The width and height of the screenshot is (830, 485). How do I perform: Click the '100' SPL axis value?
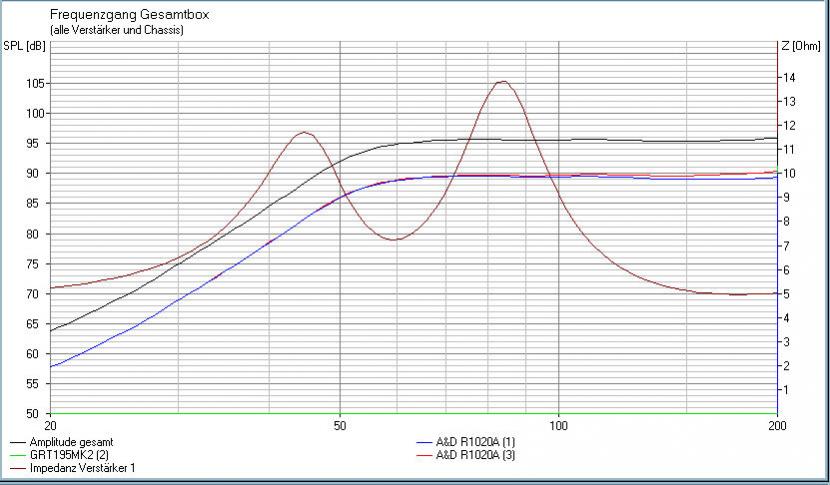point(35,113)
